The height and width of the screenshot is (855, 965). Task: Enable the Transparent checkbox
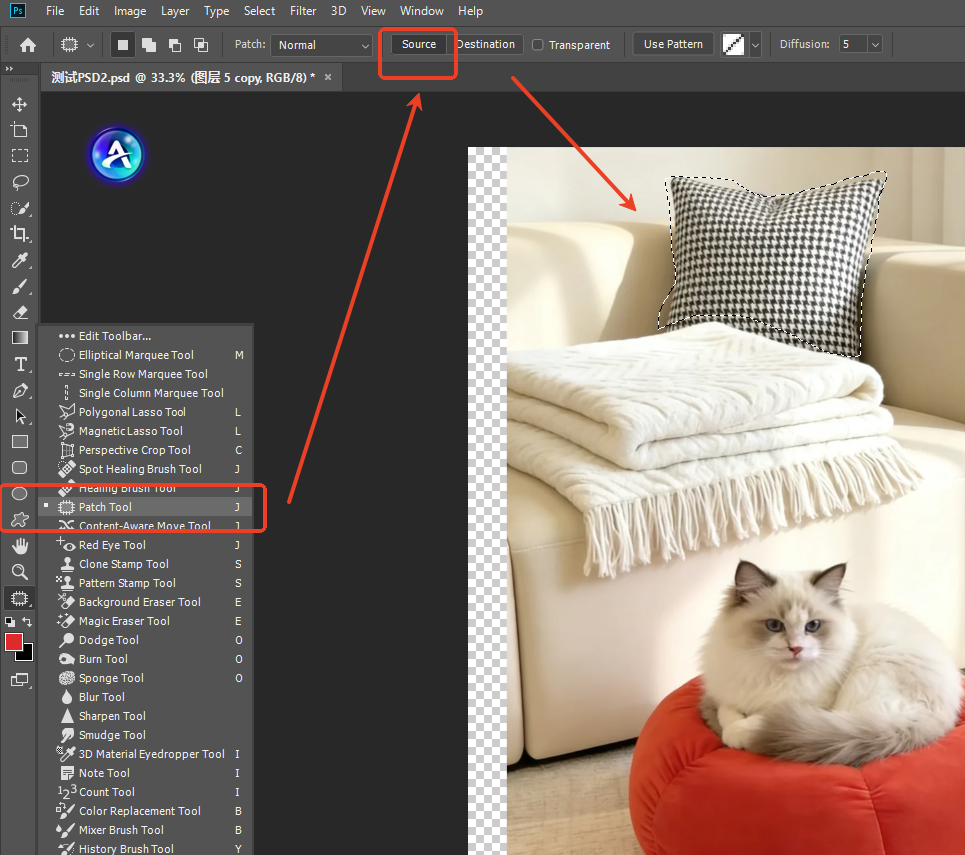pyautogui.click(x=537, y=44)
